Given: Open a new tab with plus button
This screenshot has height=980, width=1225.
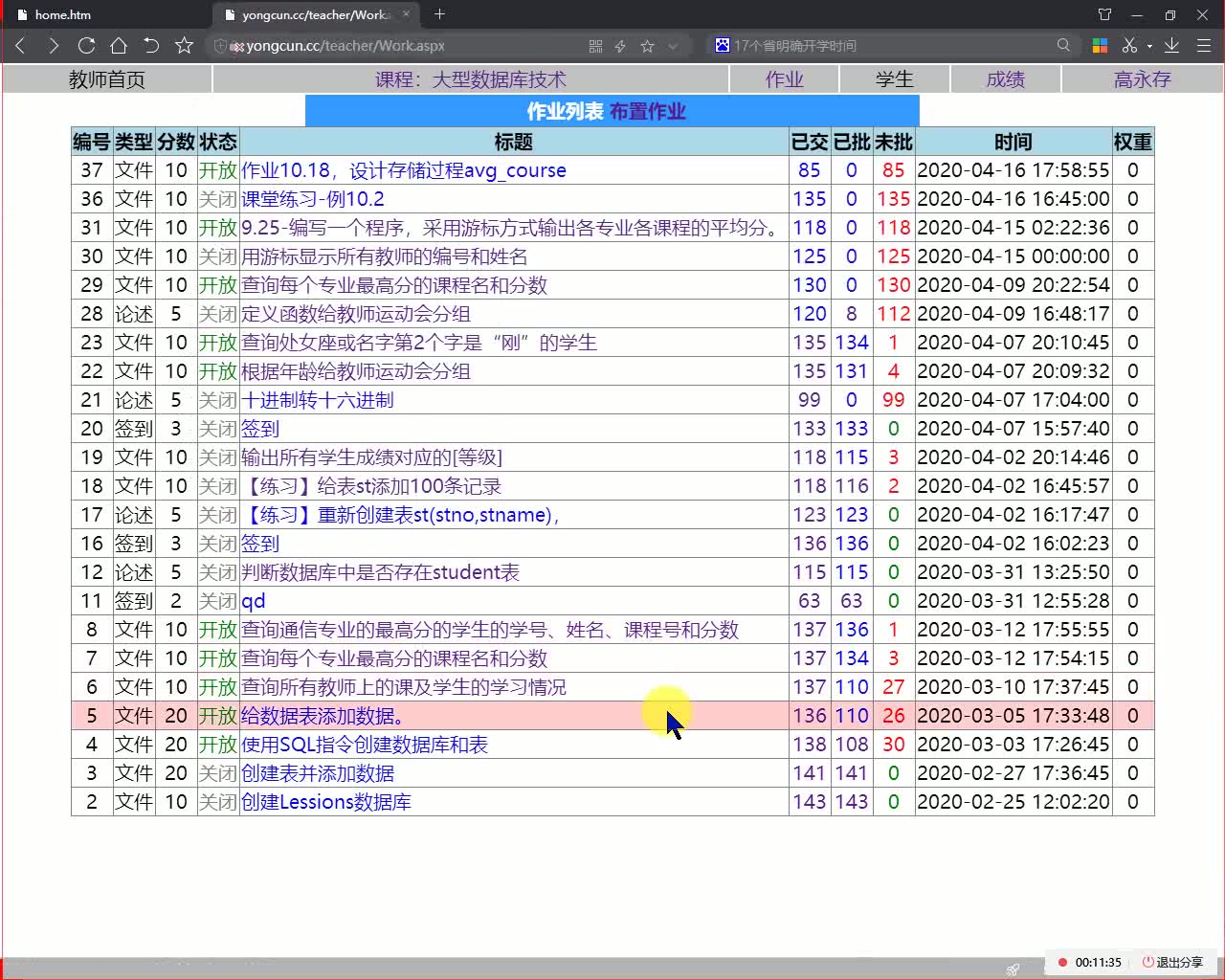Looking at the screenshot, I should [x=439, y=13].
